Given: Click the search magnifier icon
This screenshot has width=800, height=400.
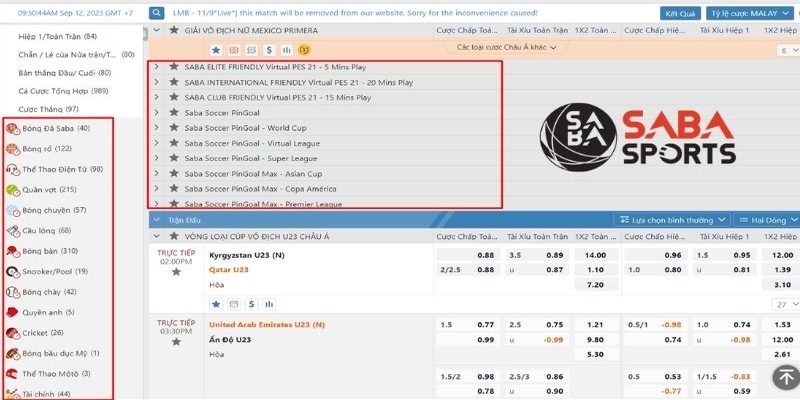Looking at the screenshot, I should tap(157, 13).
